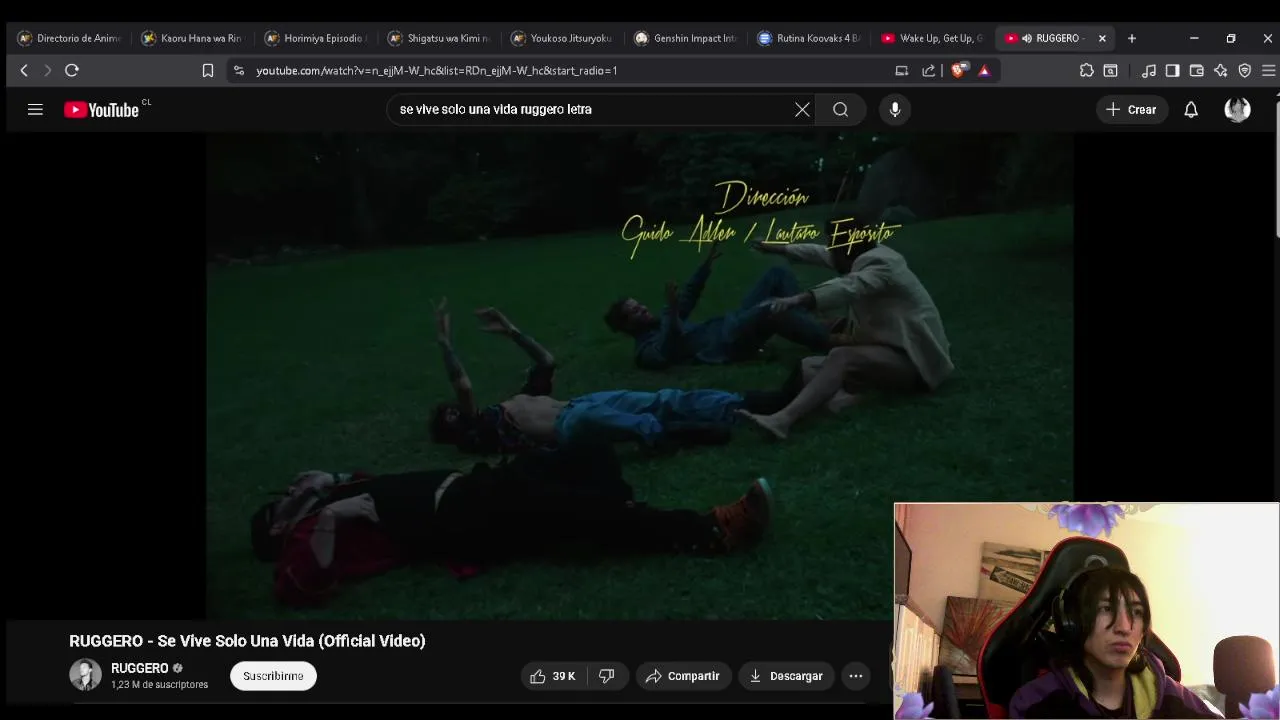Image resolution: width=1280 pixels, height=720 pixels.
Task: Open the Leo AI sparkle icon
Action: [x=1221, y=70]
